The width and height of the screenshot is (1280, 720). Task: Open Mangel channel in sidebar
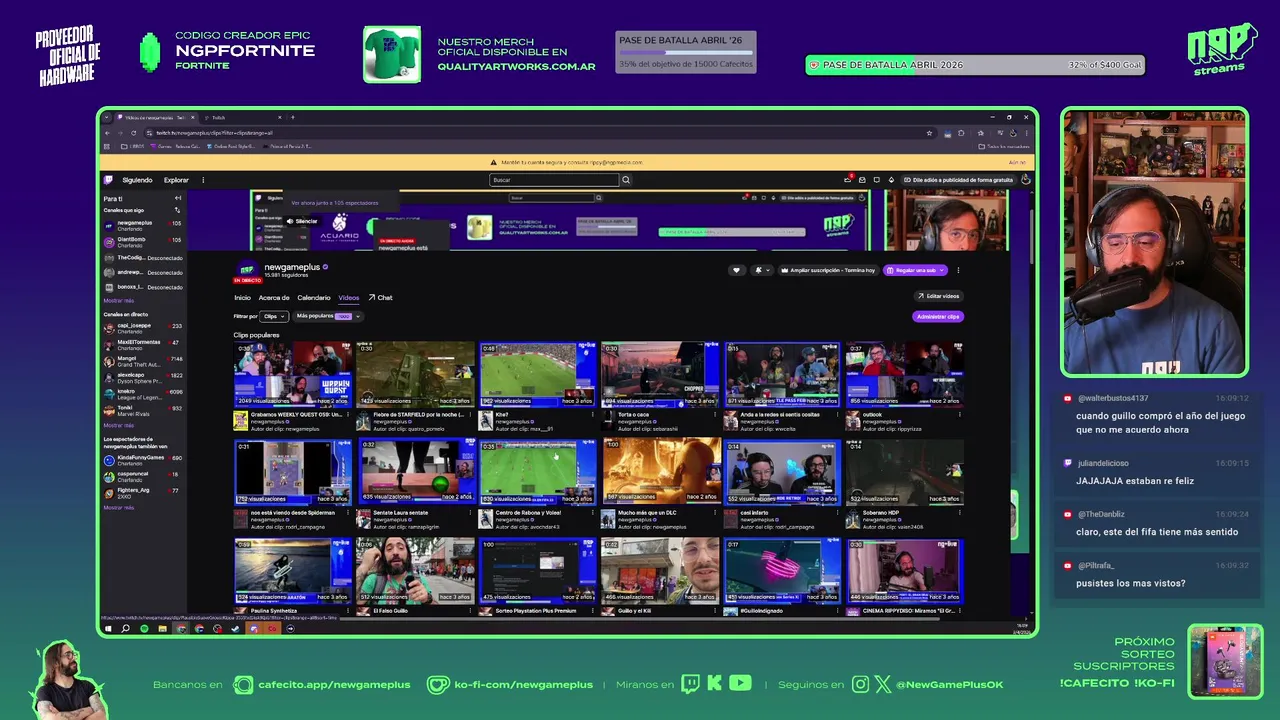point(143,361)
